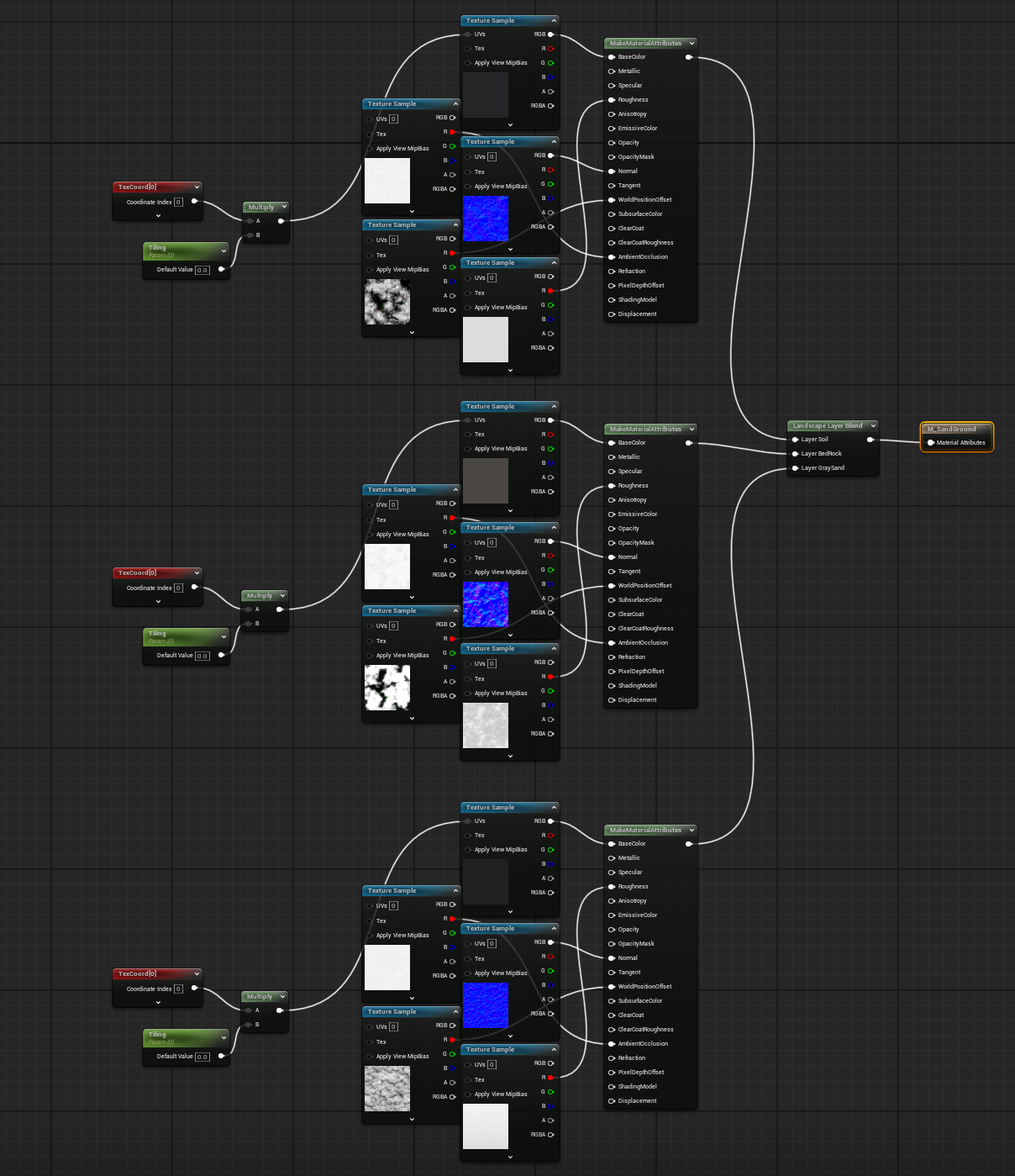Click Metallic pin on the Soil layer's MakeMaterialAttributes

point(612,71)
